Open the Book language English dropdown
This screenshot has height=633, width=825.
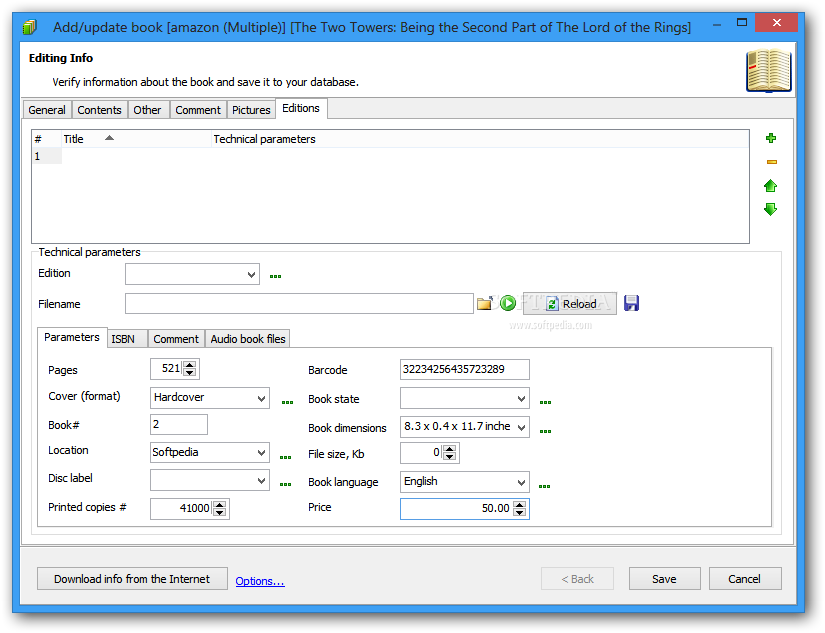tap(521, 482)
